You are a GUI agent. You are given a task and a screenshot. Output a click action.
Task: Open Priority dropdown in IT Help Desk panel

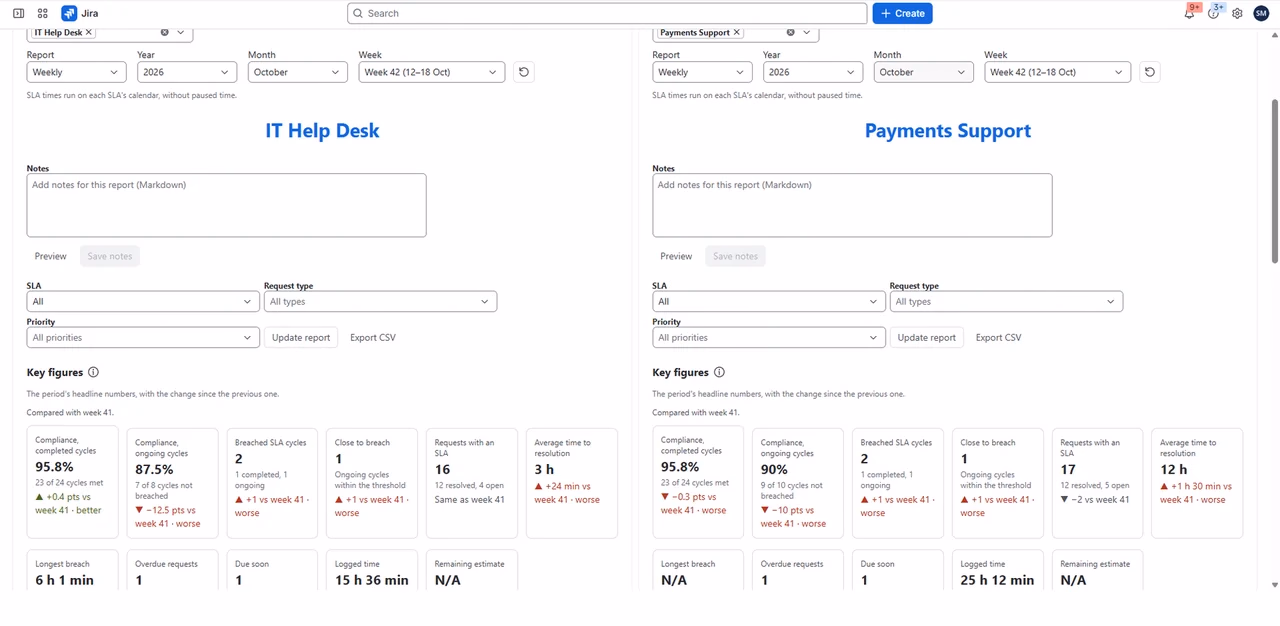point(143,337)
